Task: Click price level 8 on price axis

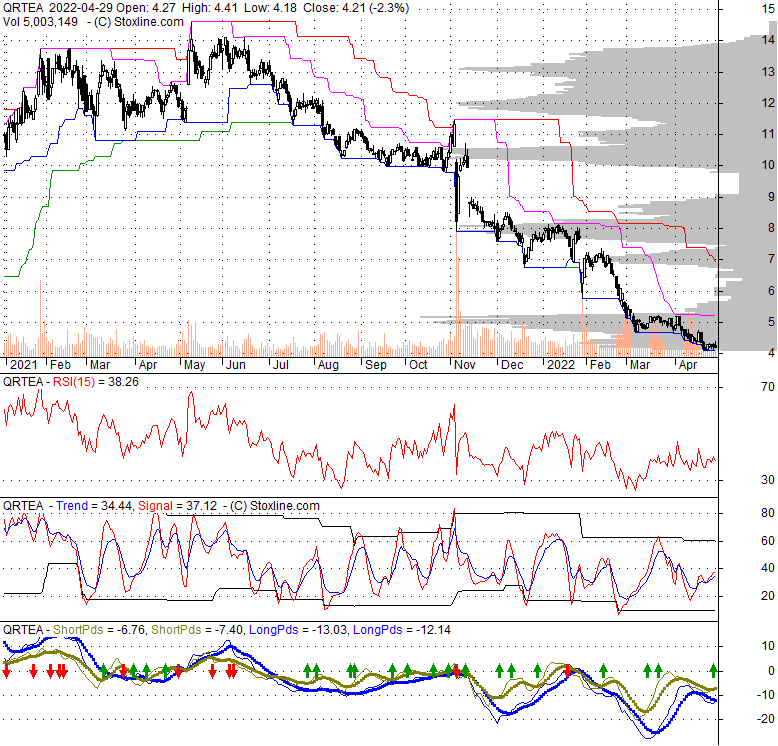Action: (x=771, y=228)
